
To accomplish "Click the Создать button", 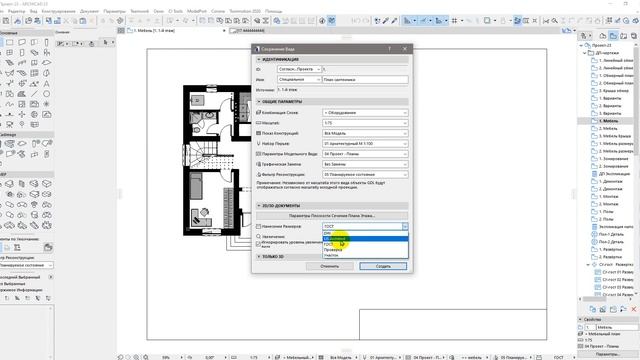I will point(383,266).
